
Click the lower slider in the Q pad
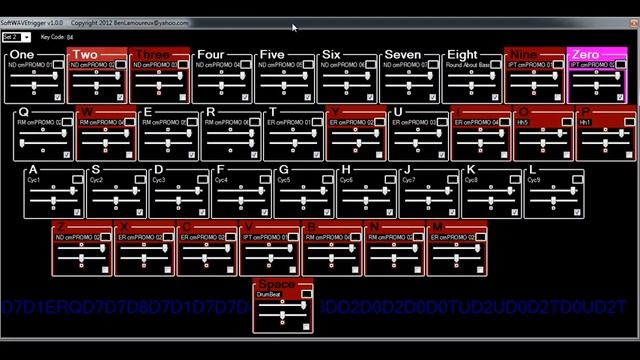click(43, 143)
